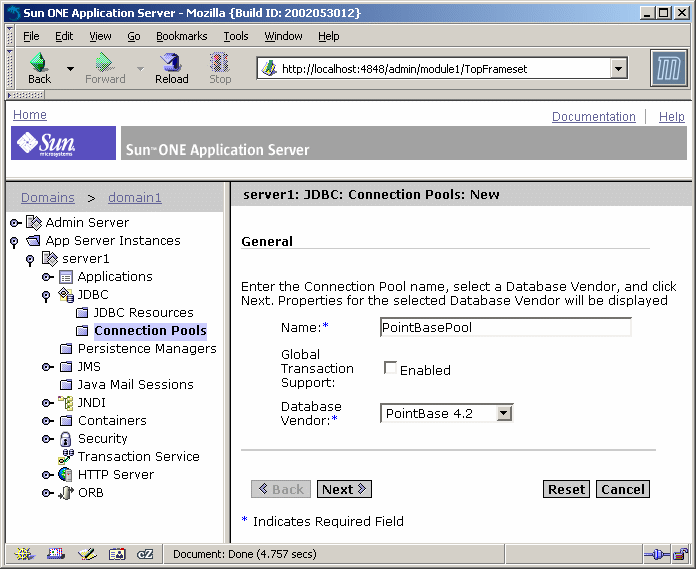Open the Bookmarks menu
Image resolution: width=696 pixels, height=569 pixels.
[182, 36]
